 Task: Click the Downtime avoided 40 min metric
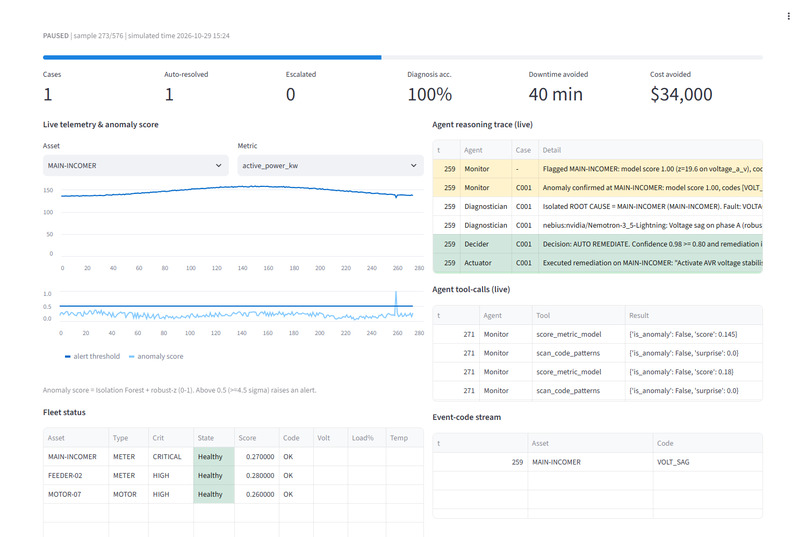558,88
